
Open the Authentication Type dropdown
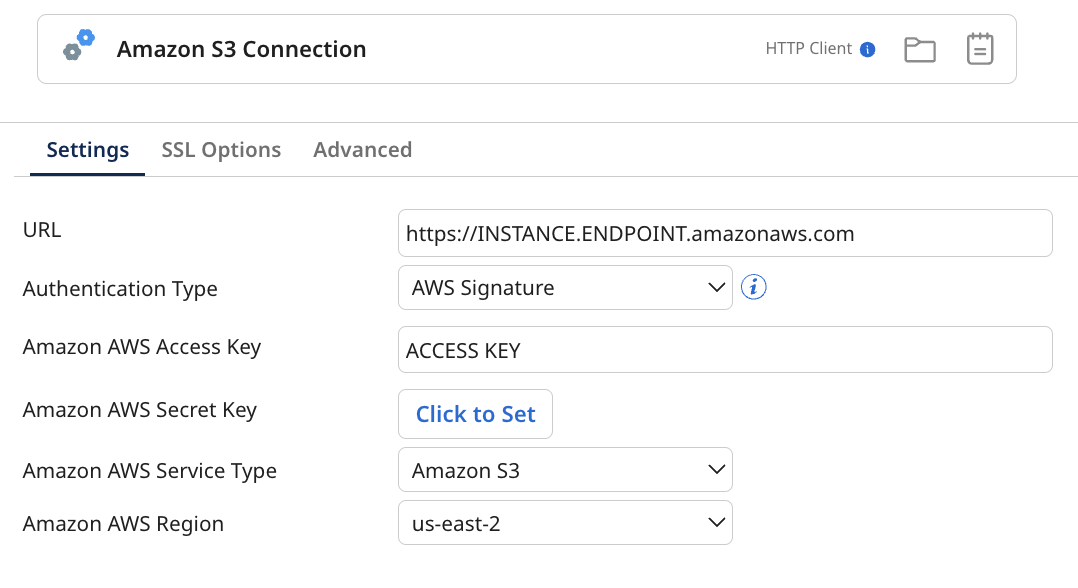[x=565, y=287]
